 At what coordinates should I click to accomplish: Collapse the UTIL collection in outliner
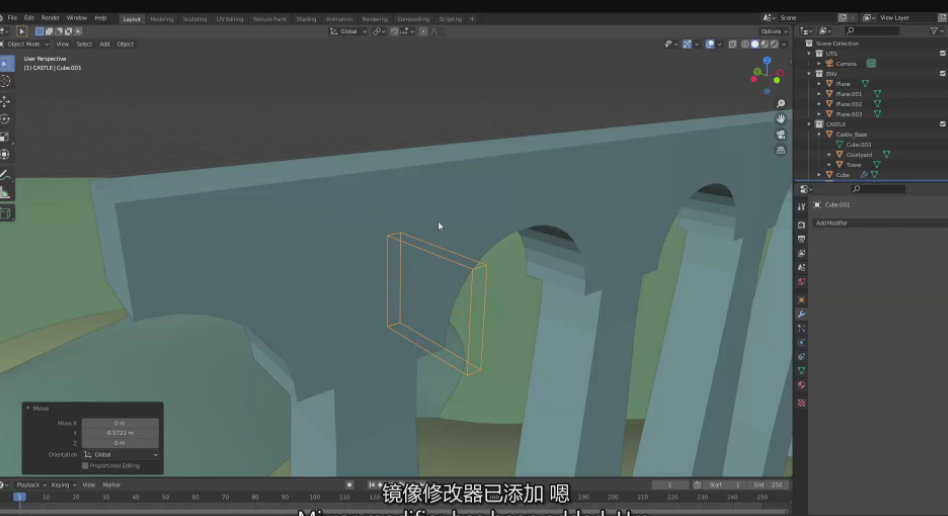[809, 53]
